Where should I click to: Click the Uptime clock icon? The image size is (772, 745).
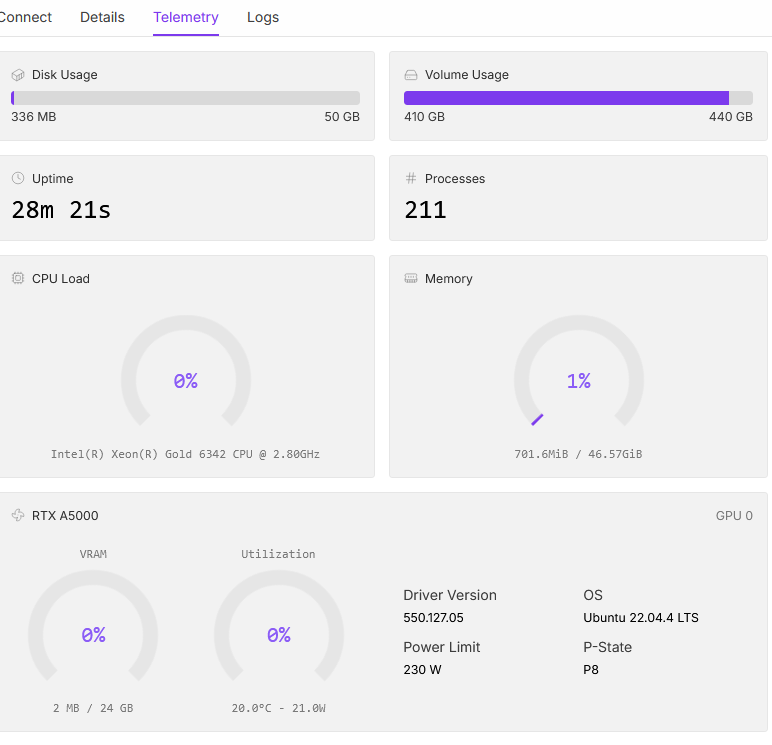(x=18, y=178)
